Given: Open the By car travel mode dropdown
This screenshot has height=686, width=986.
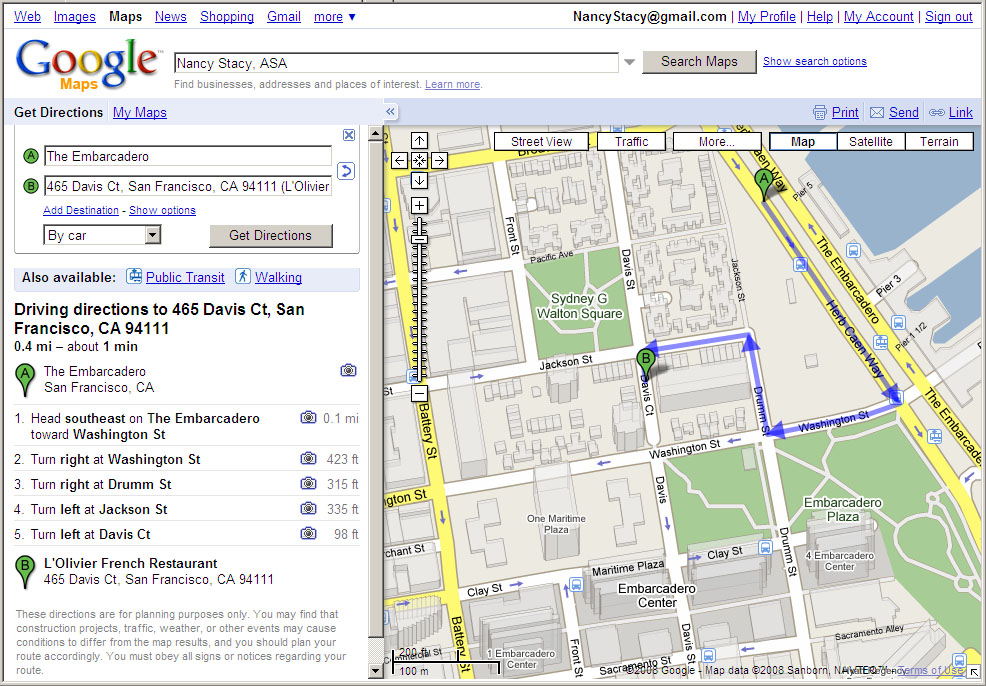Looking at the screenshot, I should pos(102,235).
